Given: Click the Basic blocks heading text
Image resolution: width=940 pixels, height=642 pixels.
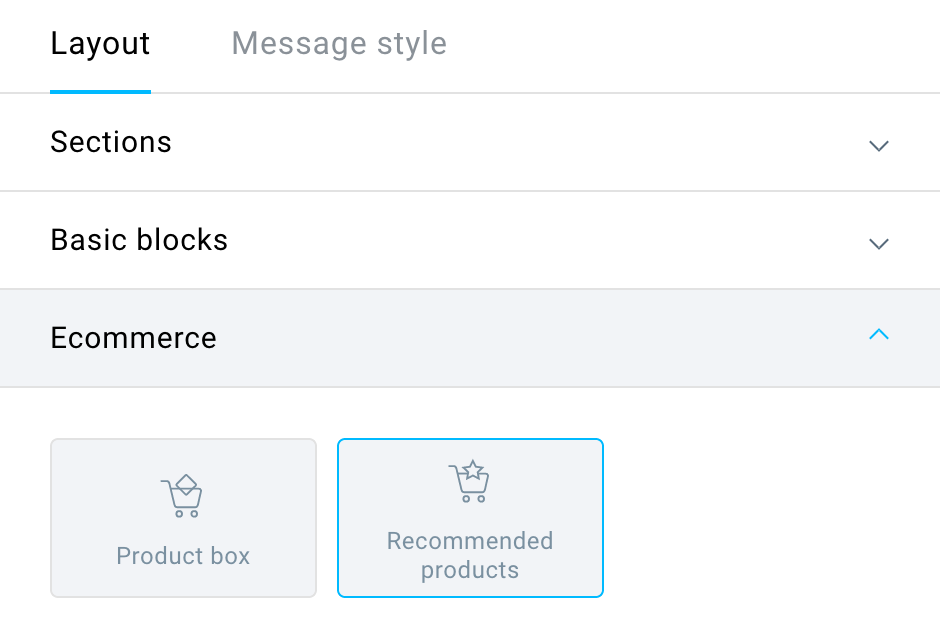Looking at the screenshot, I should 139,240.
